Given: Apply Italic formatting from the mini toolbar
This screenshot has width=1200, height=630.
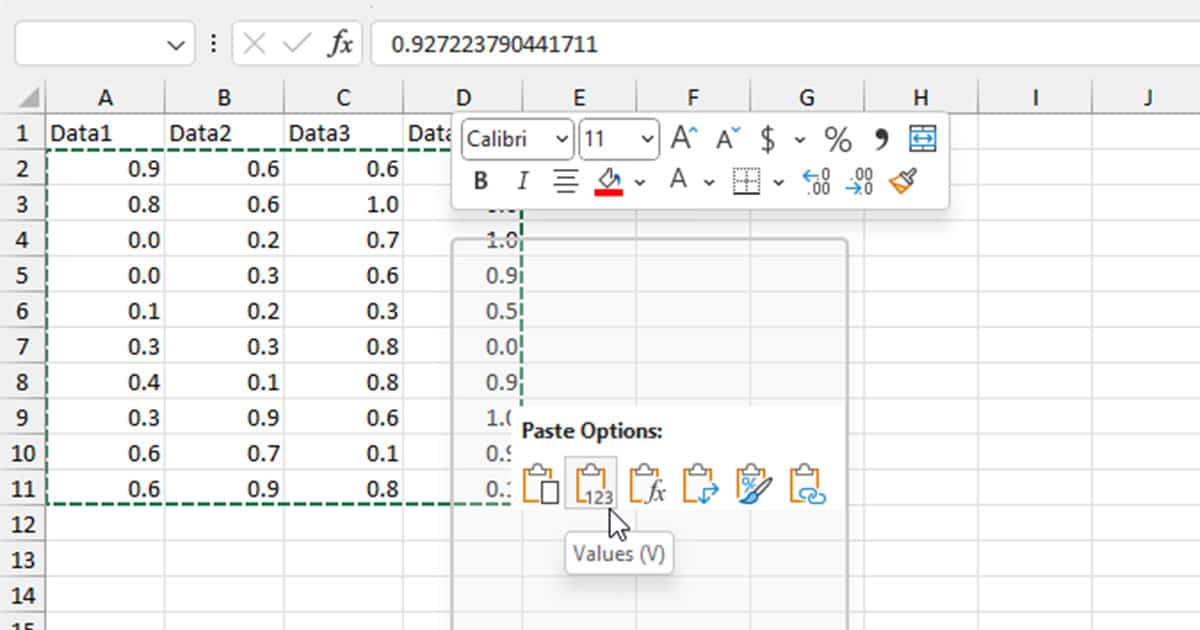Looking at the screenshot, I should pyautogui.click(x=523, y=181).
